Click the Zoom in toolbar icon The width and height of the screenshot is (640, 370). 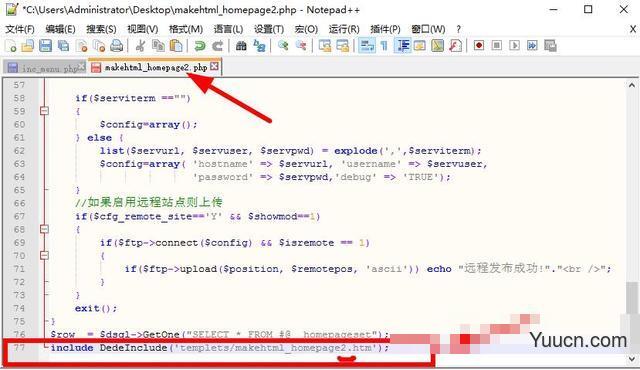[283, 45]
